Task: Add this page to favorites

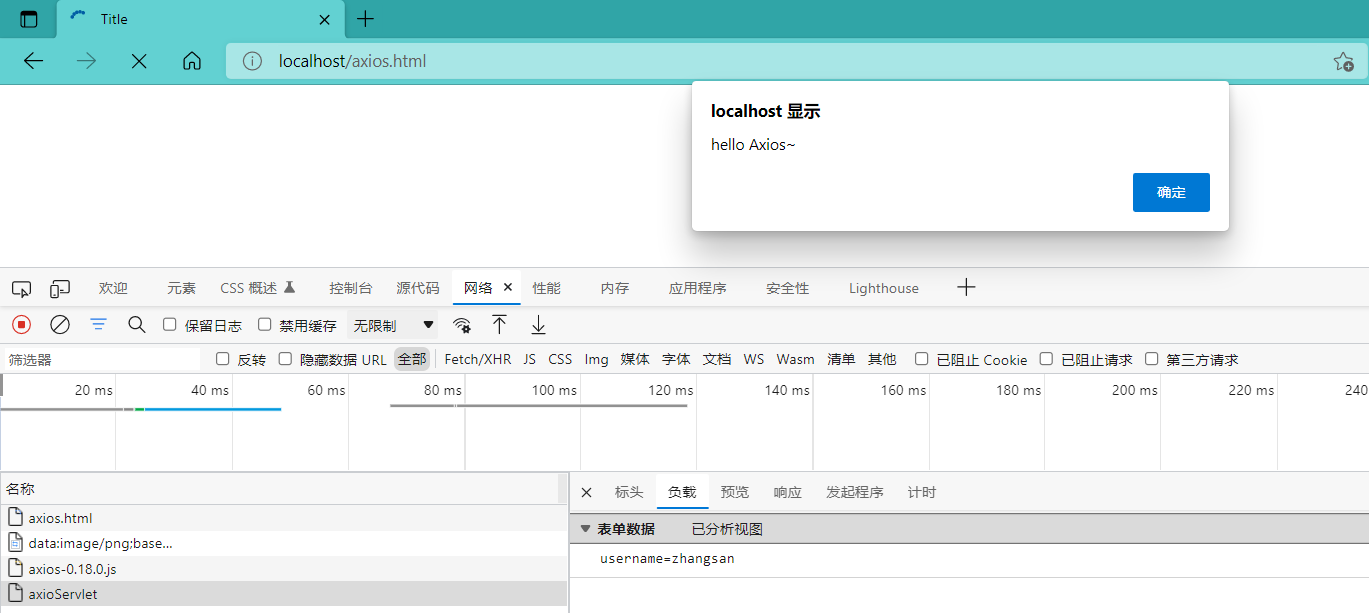Action: [1343, 61]
